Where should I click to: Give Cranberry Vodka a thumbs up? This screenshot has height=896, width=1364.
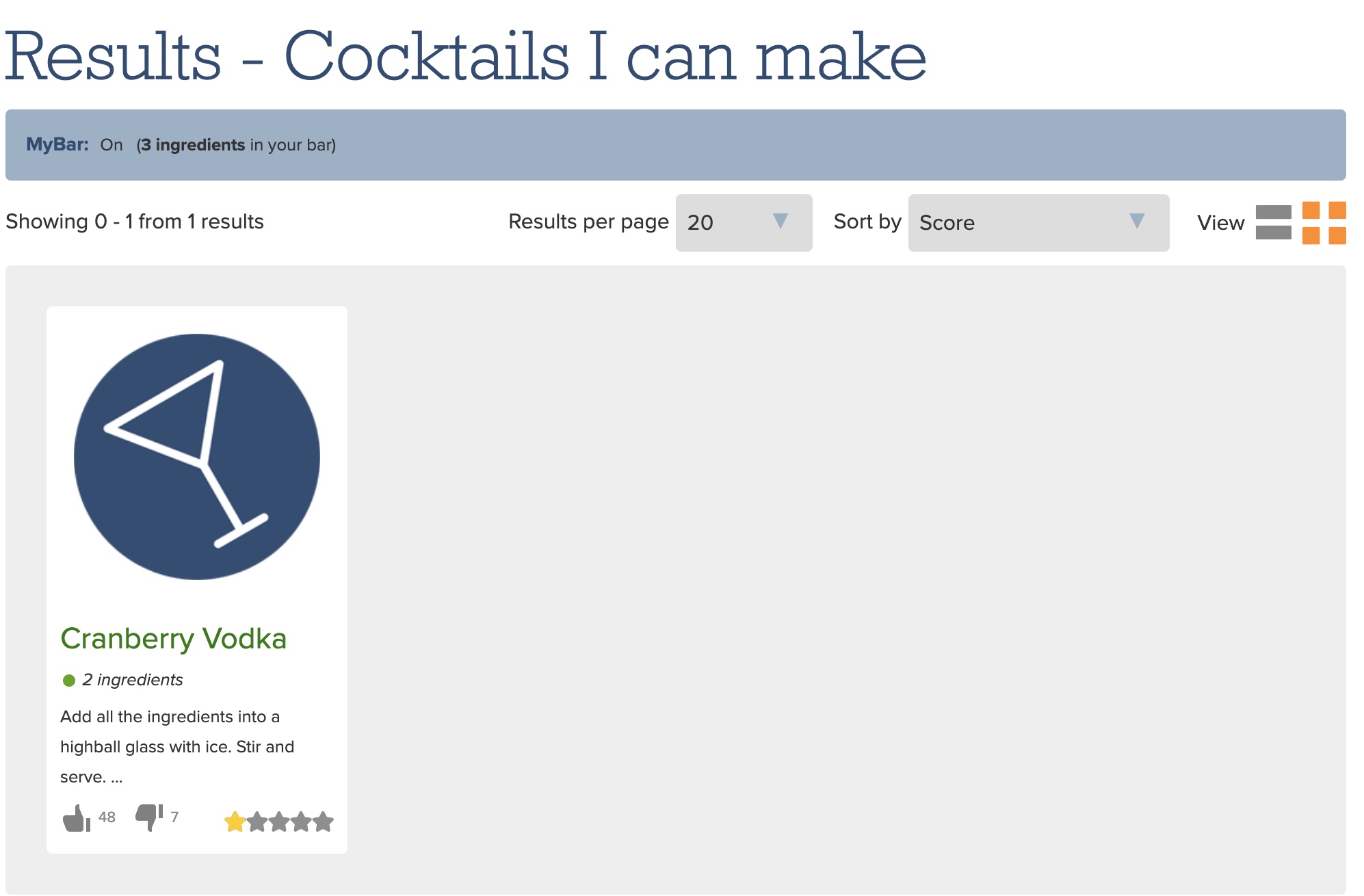tap(76, 818)
